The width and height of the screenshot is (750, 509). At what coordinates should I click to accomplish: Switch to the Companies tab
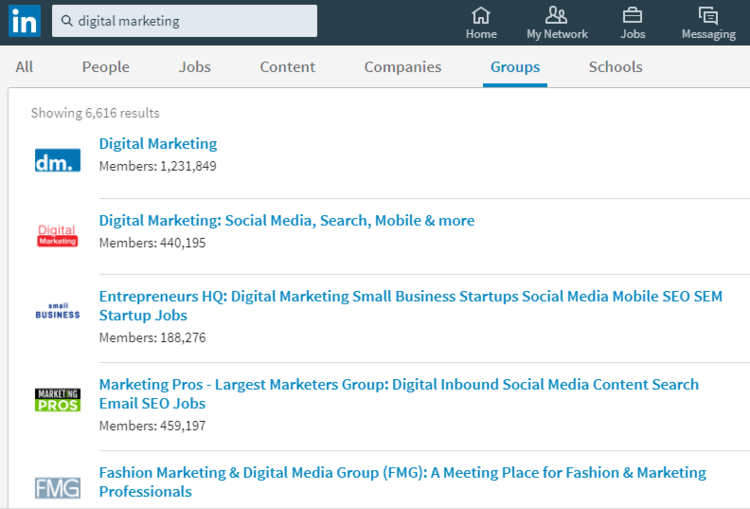coord(402,67)
